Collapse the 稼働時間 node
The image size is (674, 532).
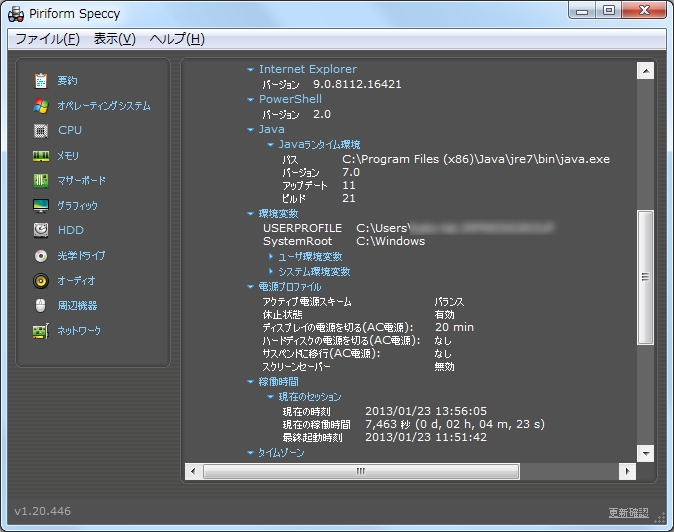(251, 382)
